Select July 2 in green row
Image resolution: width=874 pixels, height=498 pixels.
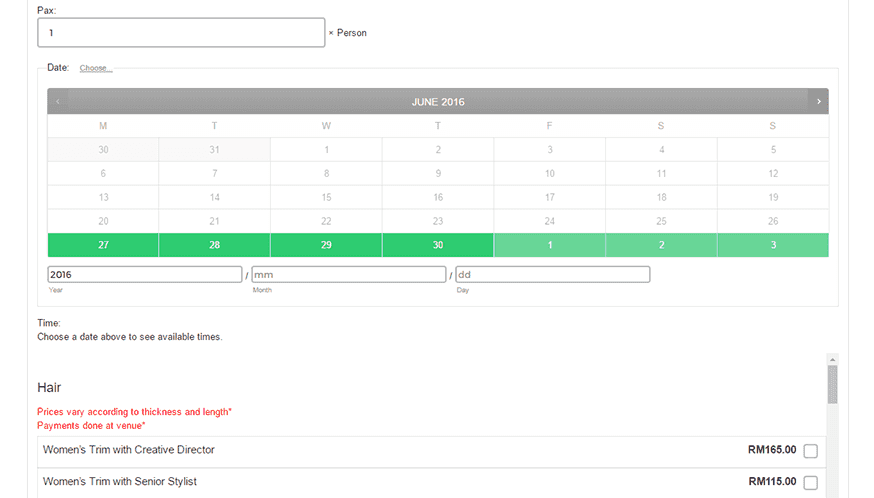coord(661,245)
